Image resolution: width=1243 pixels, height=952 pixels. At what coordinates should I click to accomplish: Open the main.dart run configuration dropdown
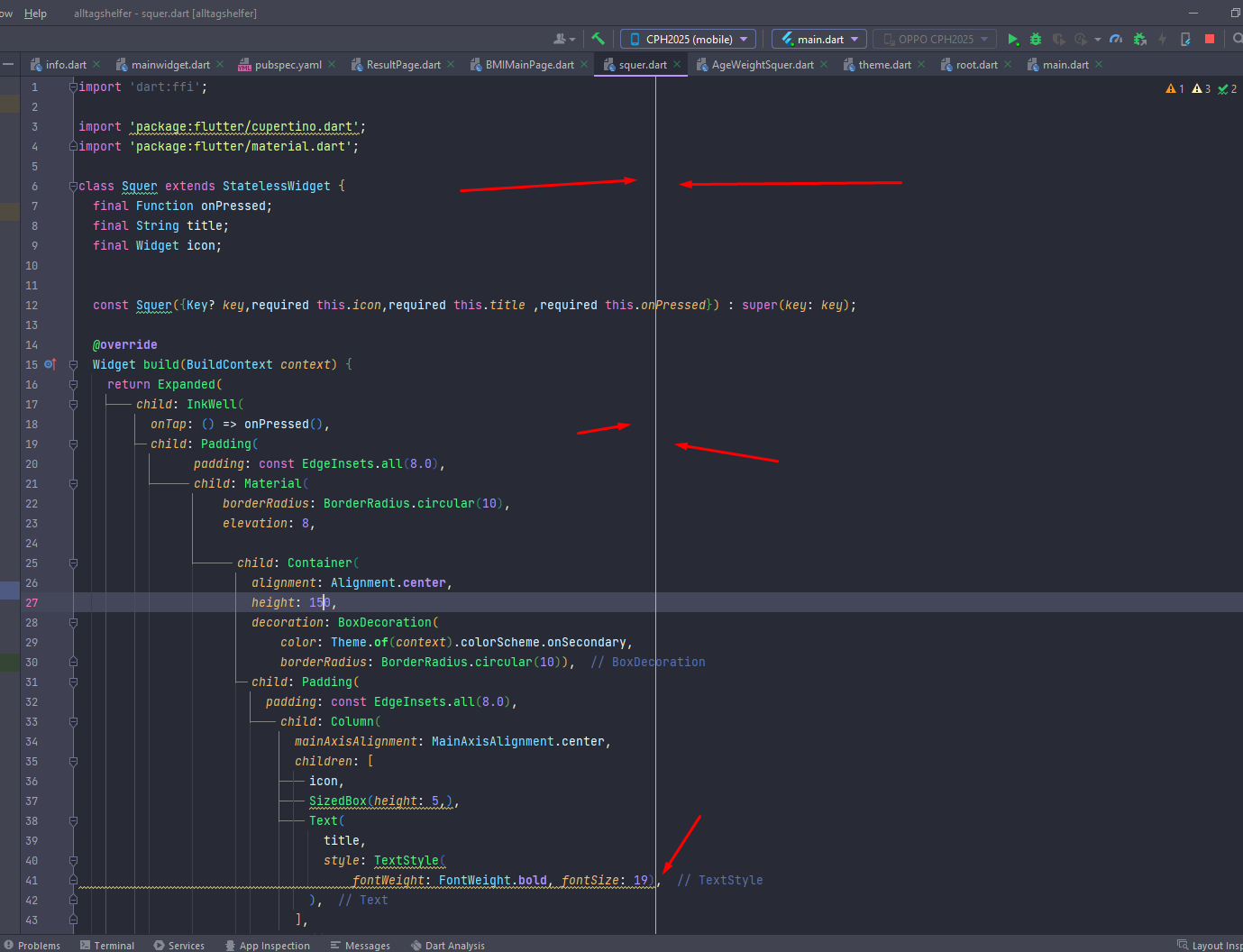coord(819,39)
